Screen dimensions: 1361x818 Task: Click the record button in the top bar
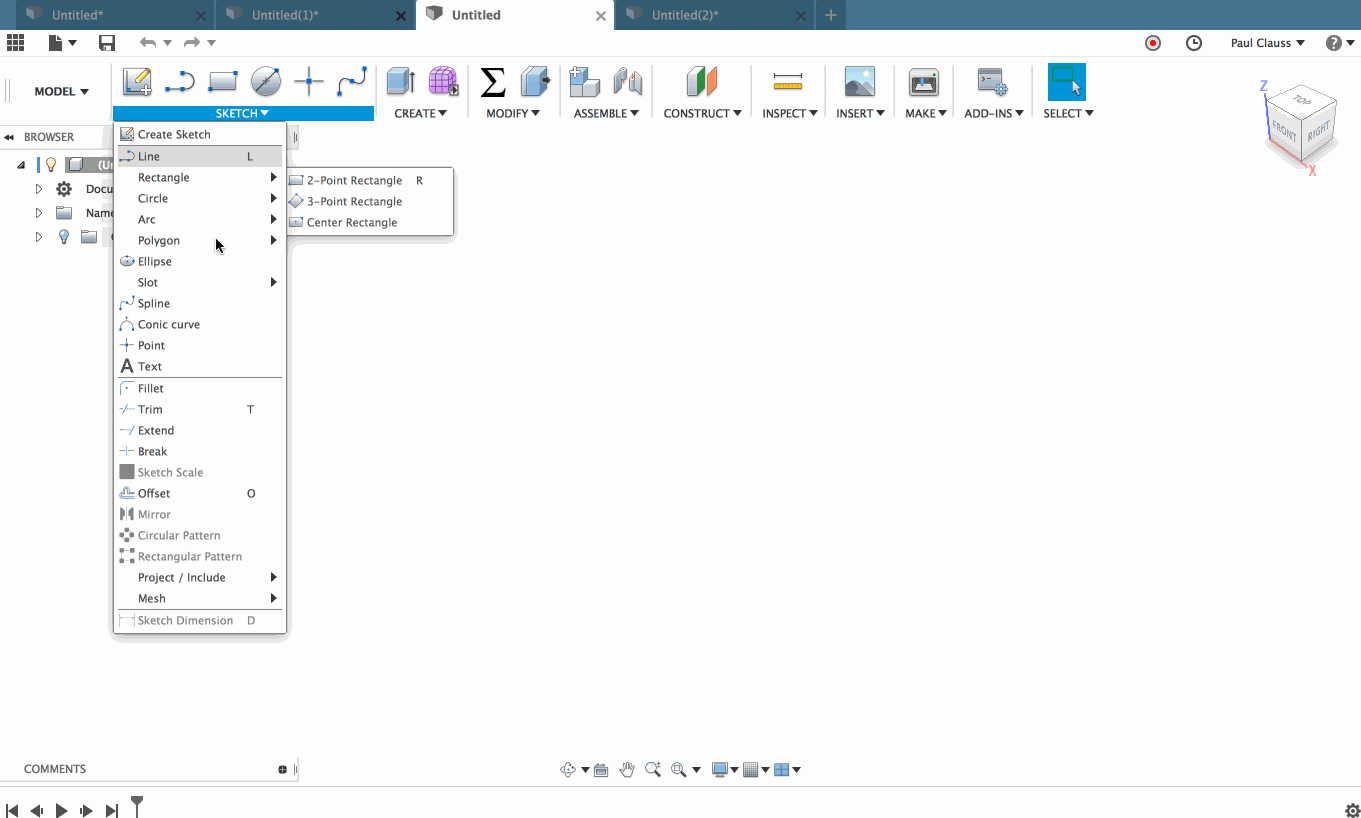click(1153, 43)
